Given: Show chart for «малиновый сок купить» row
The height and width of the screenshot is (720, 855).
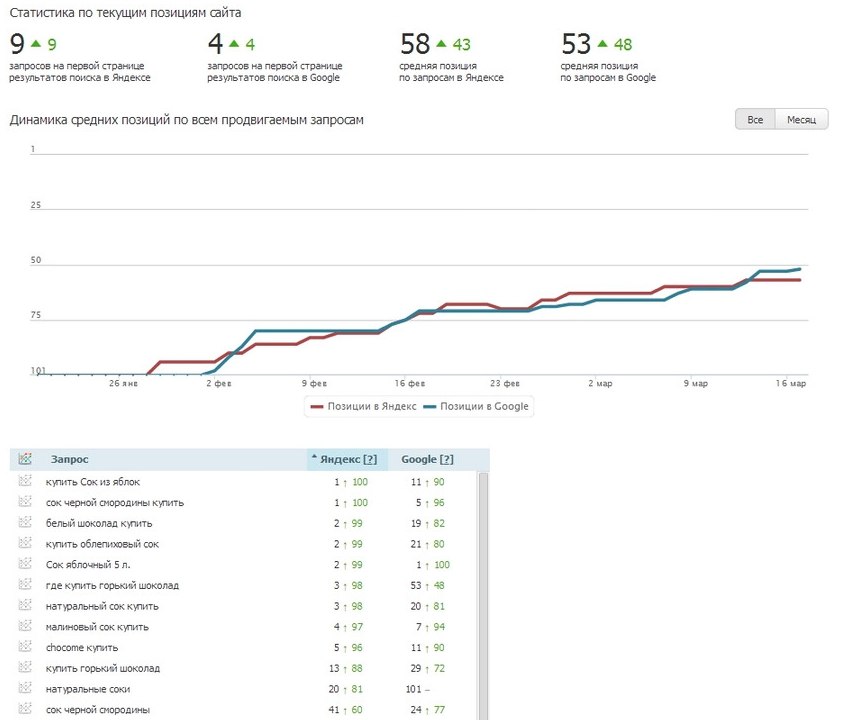Looking at the screenshot, I should click(25, 626).
